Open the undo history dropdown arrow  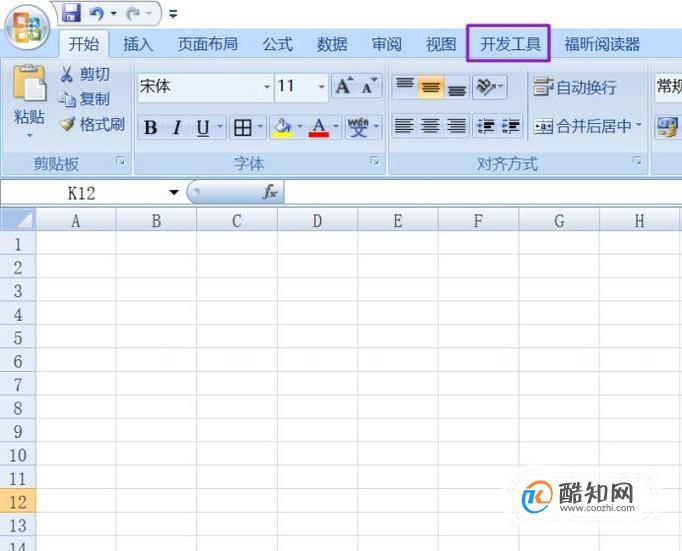click(x=114, y=13)
